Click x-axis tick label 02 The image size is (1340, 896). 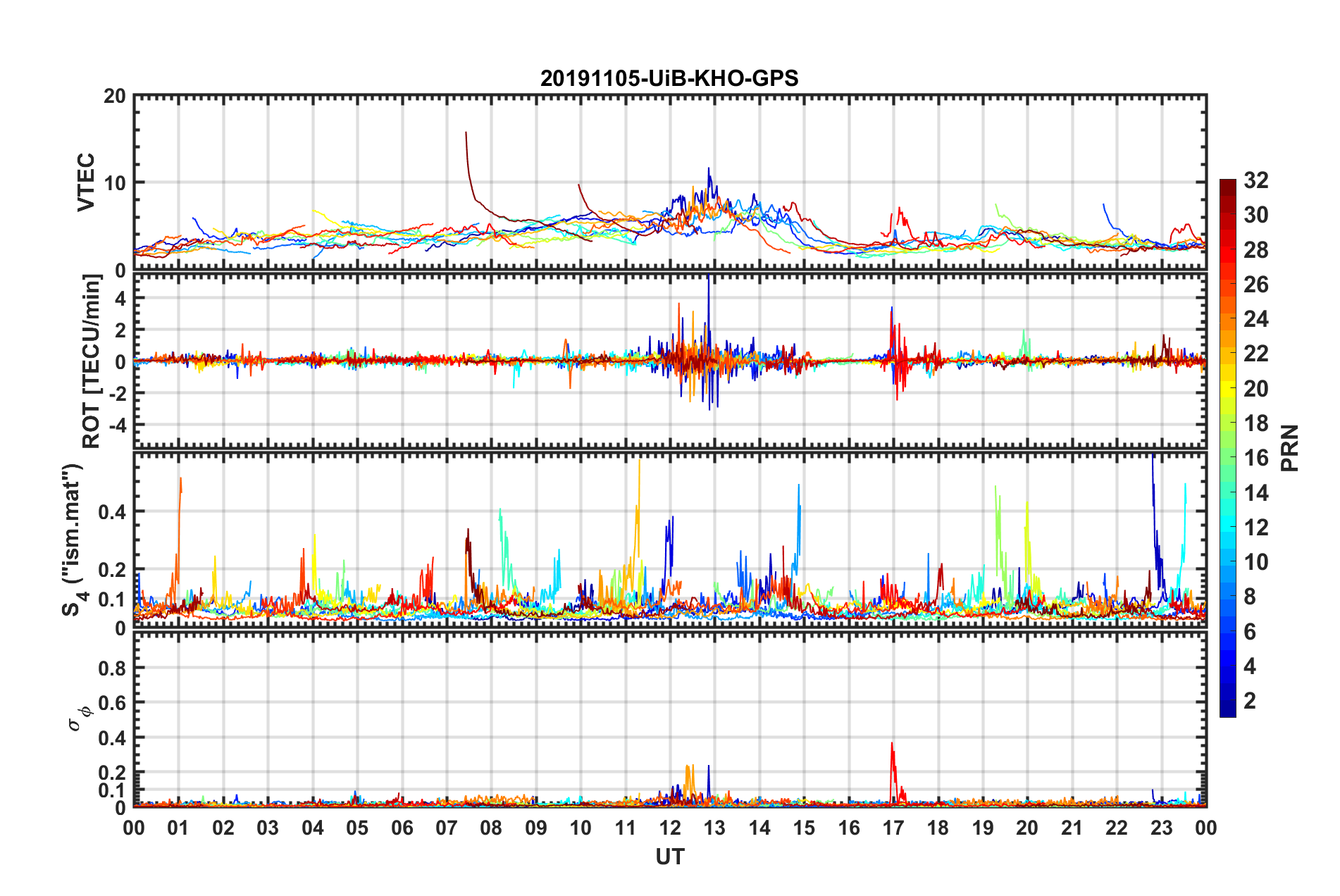click(223, 828)
